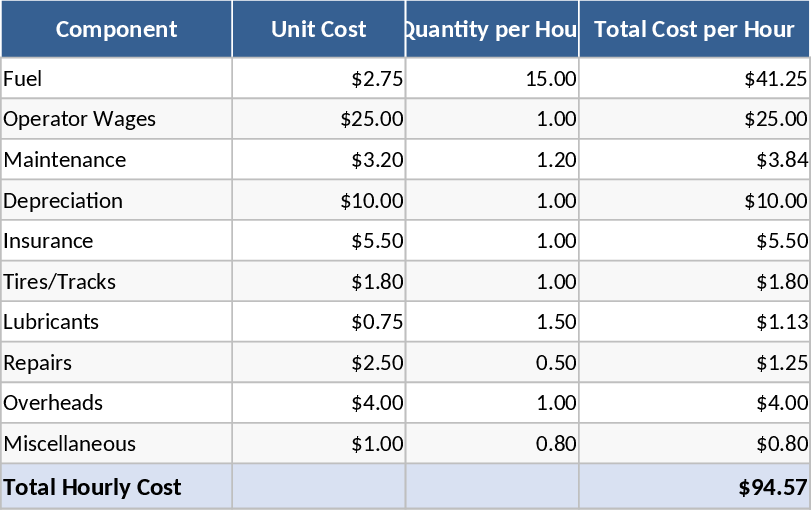Select the Unit Cost header cell
Image resolution: width=811 pixels, height=510 pixels.
[318, 29]
